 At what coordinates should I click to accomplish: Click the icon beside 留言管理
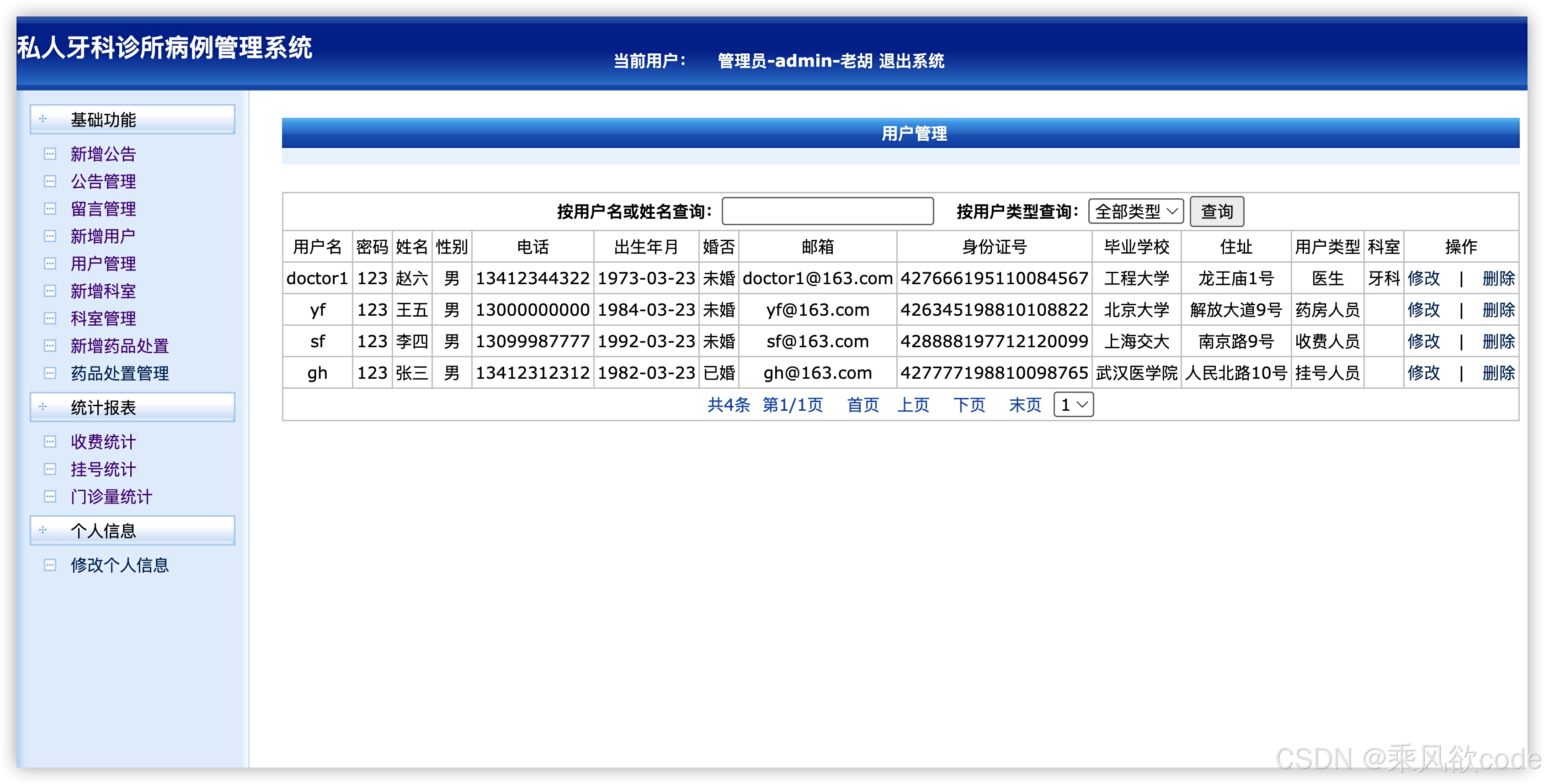50,209
